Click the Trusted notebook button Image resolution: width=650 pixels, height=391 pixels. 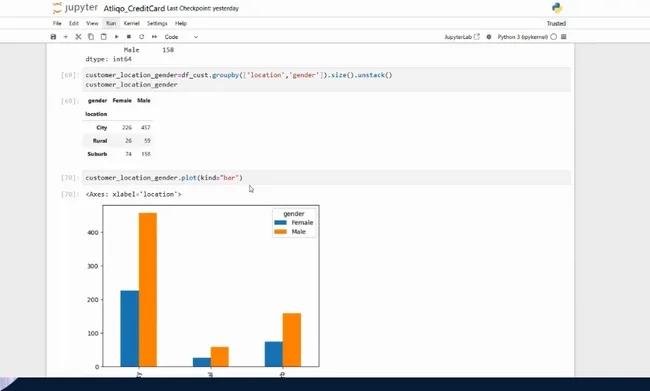[x=556, y=23]
